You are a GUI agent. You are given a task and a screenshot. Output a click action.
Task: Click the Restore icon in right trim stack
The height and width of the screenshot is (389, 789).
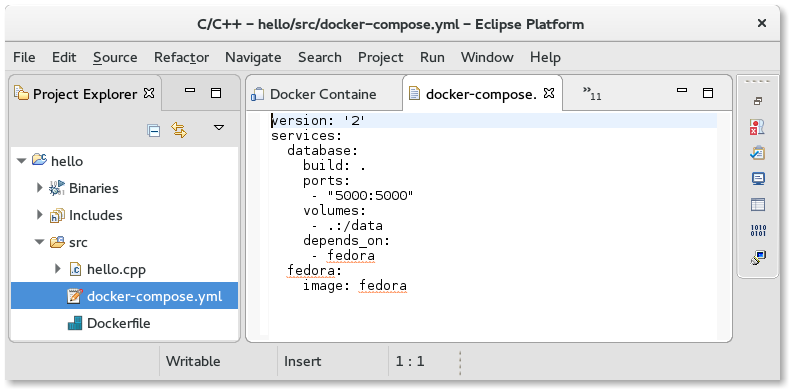pyautogui.click(x=758, y=101)
